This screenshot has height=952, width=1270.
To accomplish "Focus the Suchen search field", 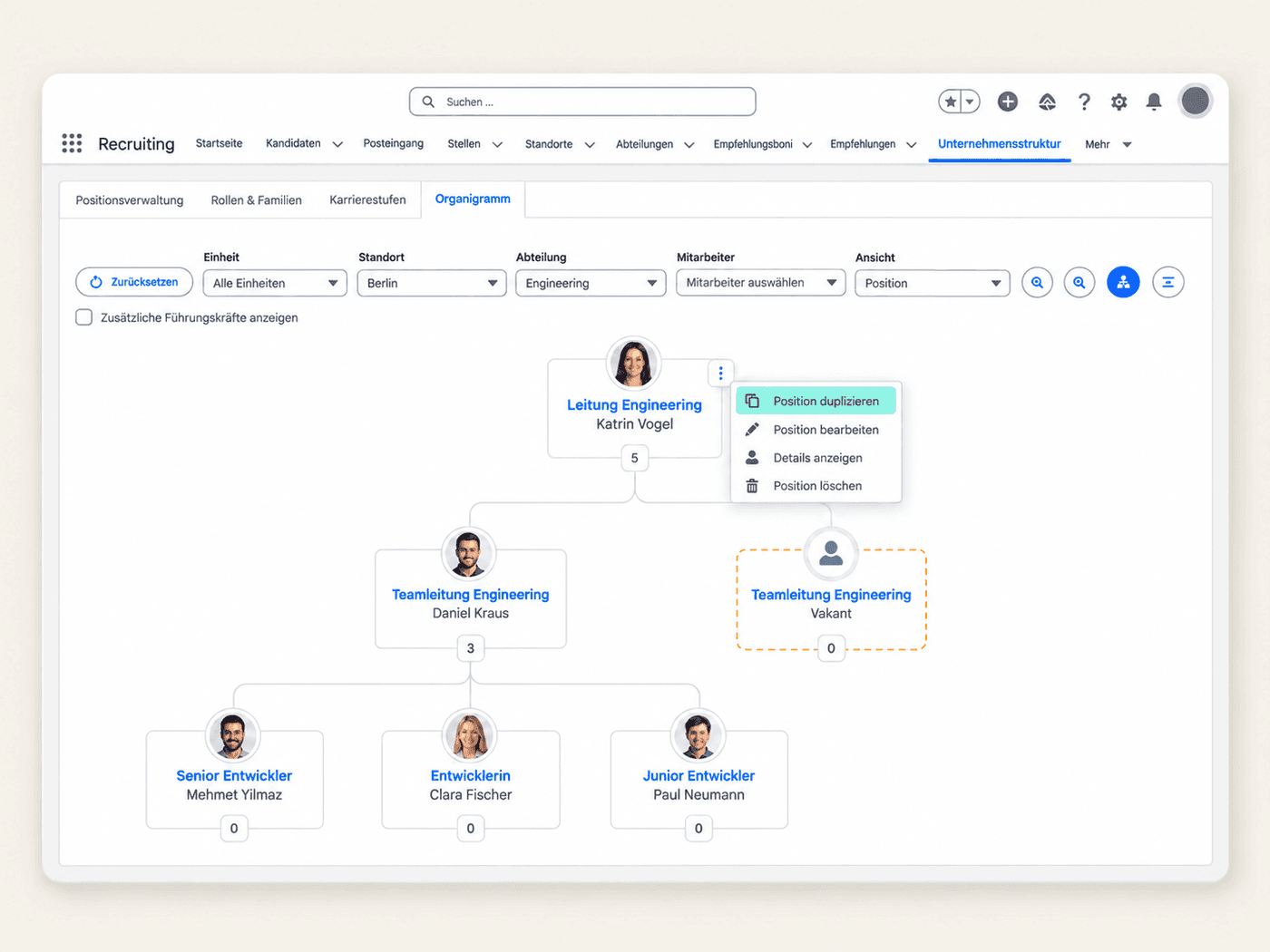I will (582, 102).
